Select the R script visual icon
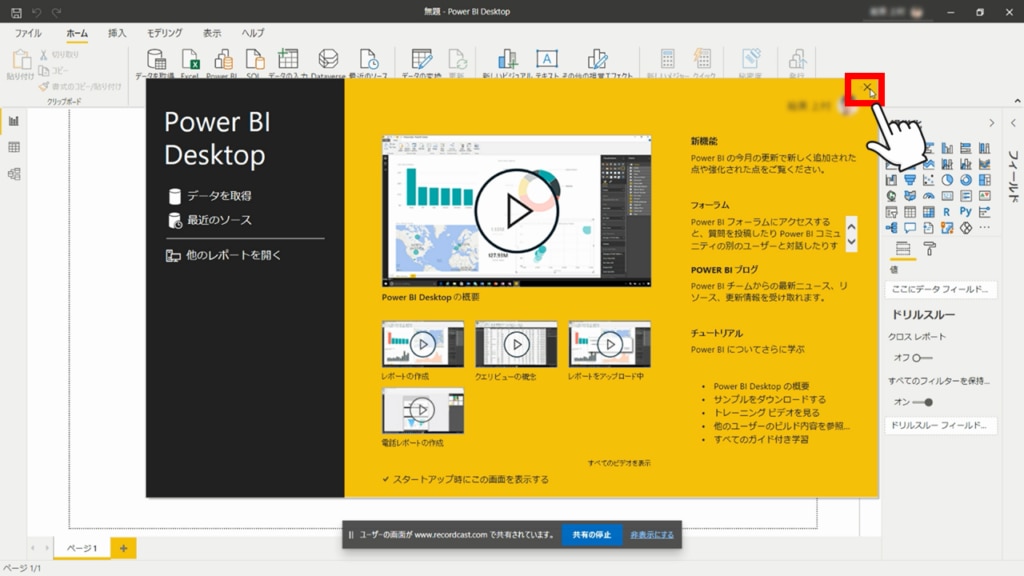The height and width of the screenshot is (576, 1024). 946,212
